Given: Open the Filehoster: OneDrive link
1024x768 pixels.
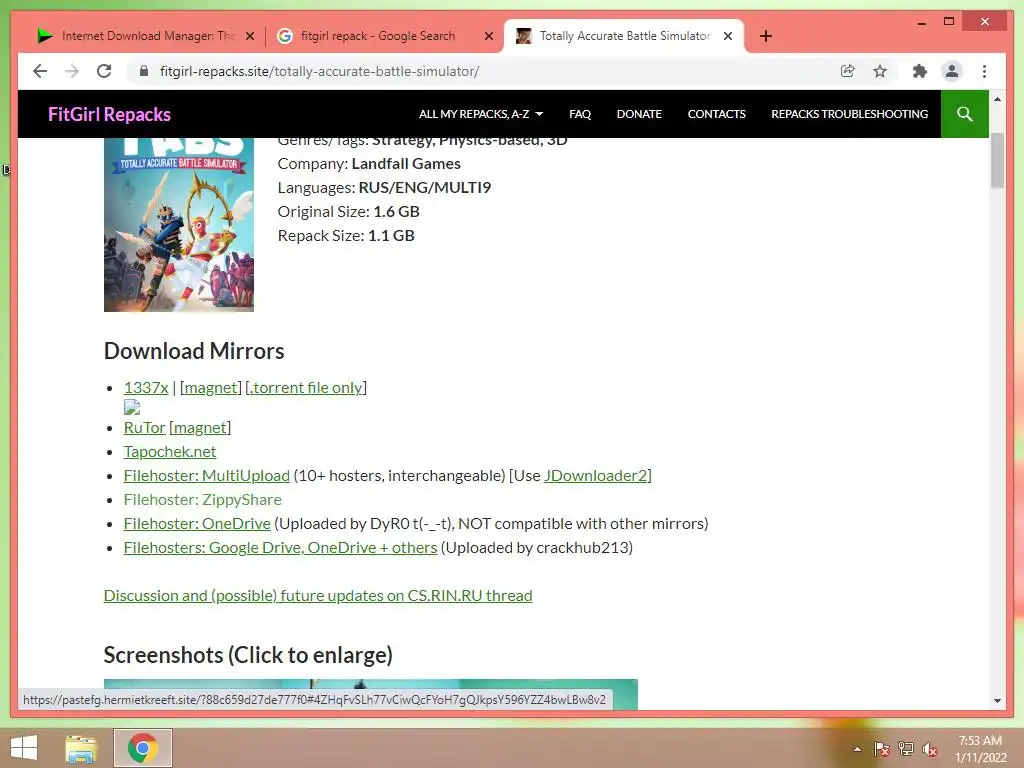Looking at the screenshot, I should 197,524.
